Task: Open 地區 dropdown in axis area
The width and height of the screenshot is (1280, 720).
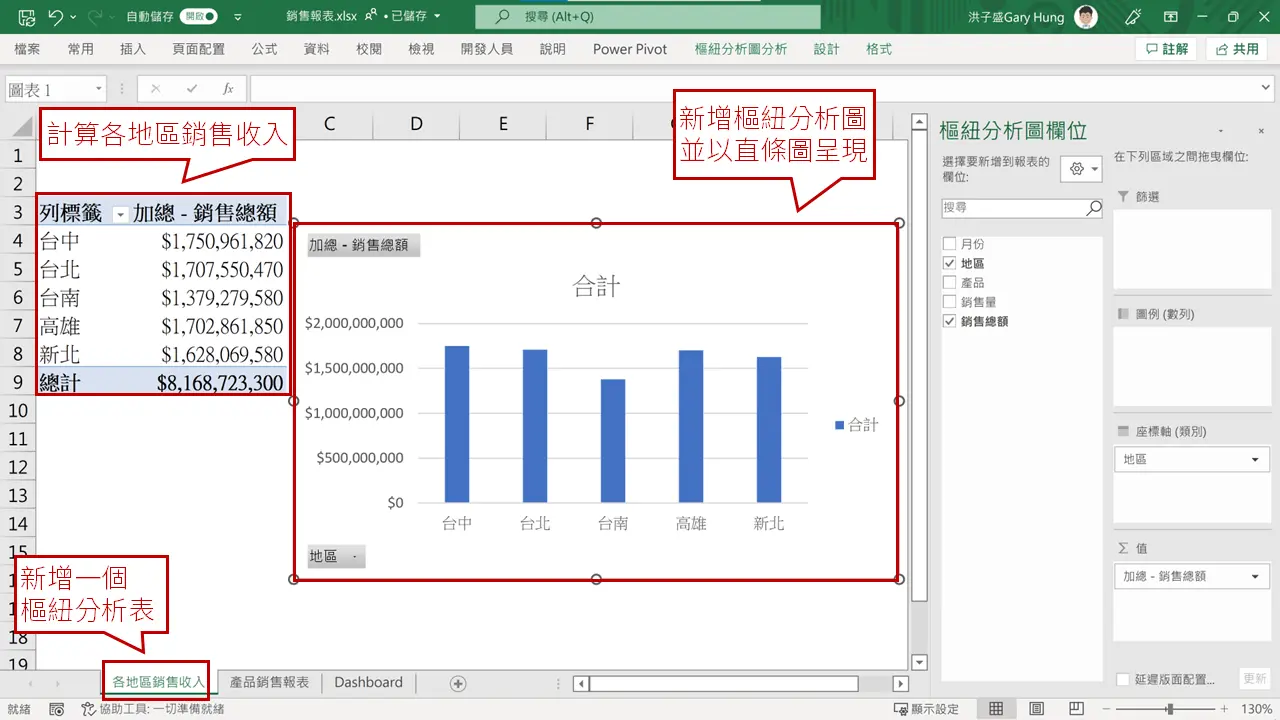Action: (1256, 459)
